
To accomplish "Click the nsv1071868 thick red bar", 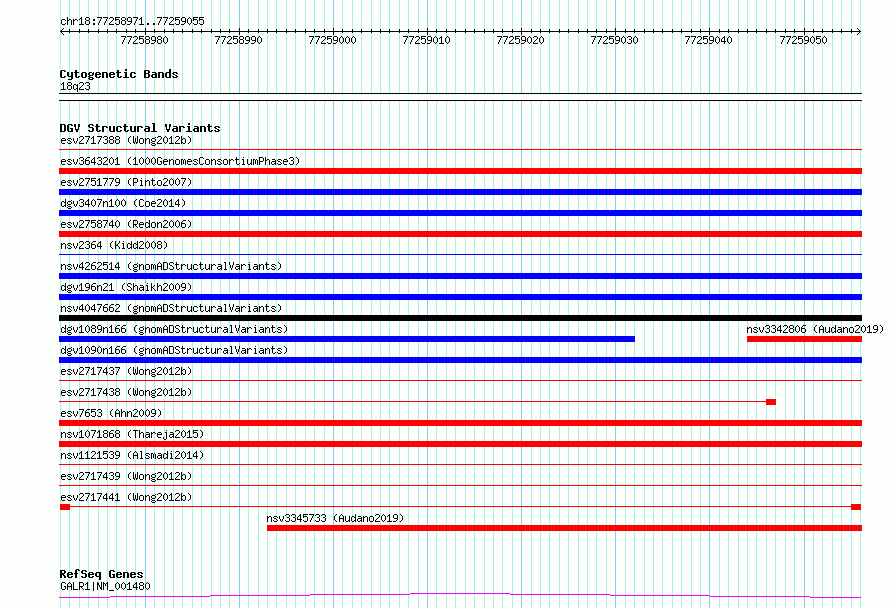I will [x=460, y=444].
